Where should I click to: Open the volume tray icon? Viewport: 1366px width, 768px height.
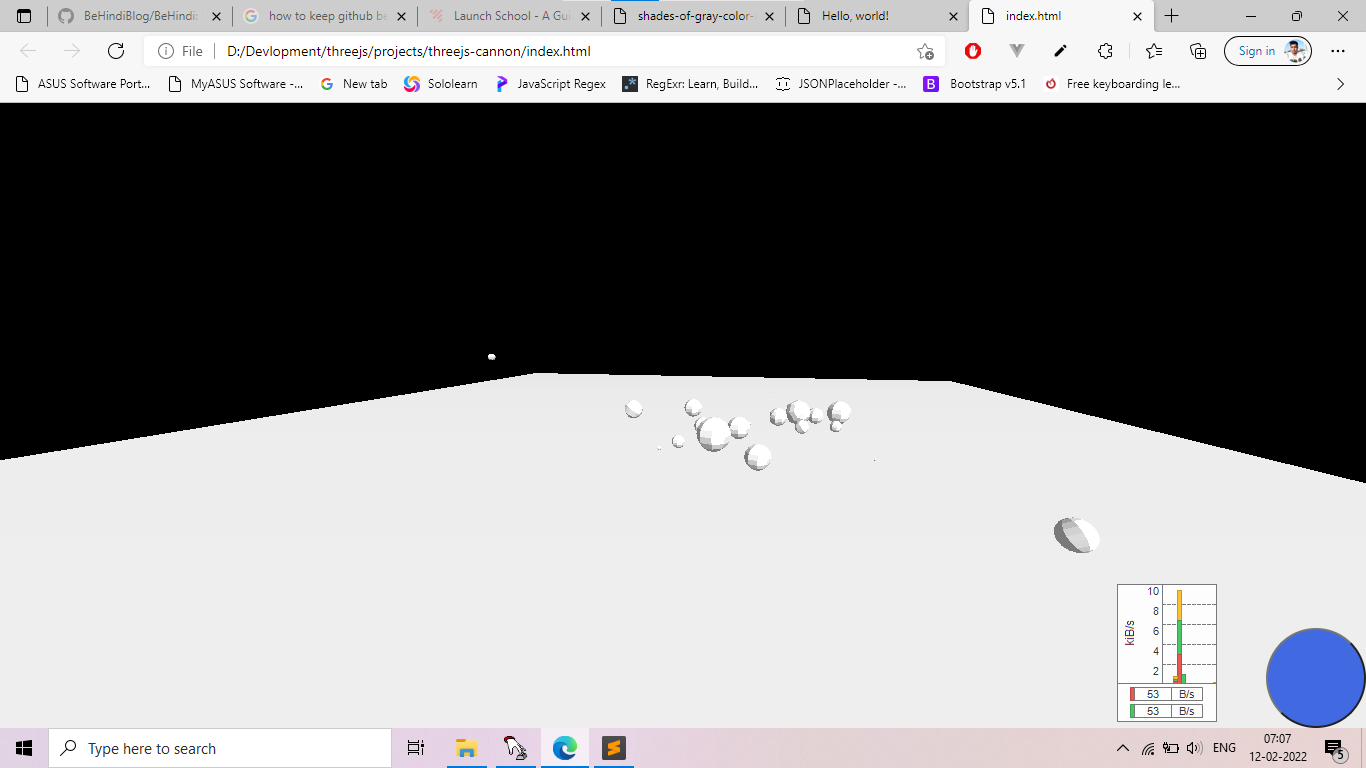point(1194,748)
